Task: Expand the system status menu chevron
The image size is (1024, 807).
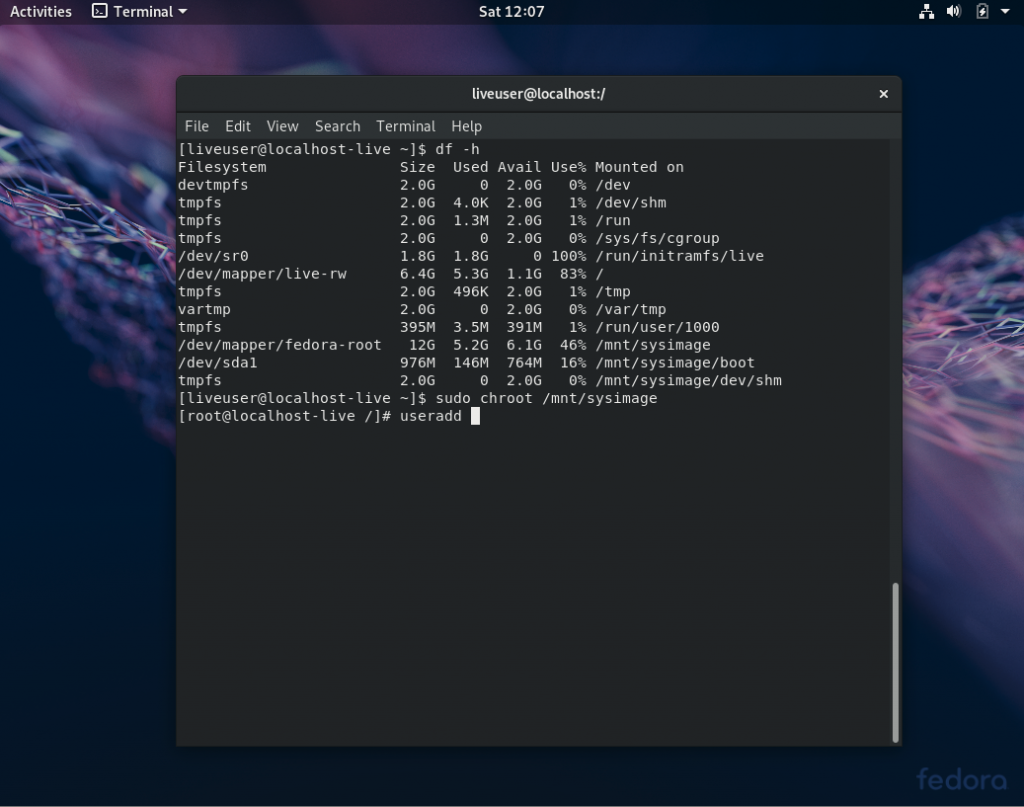Action: [1004, 11]
